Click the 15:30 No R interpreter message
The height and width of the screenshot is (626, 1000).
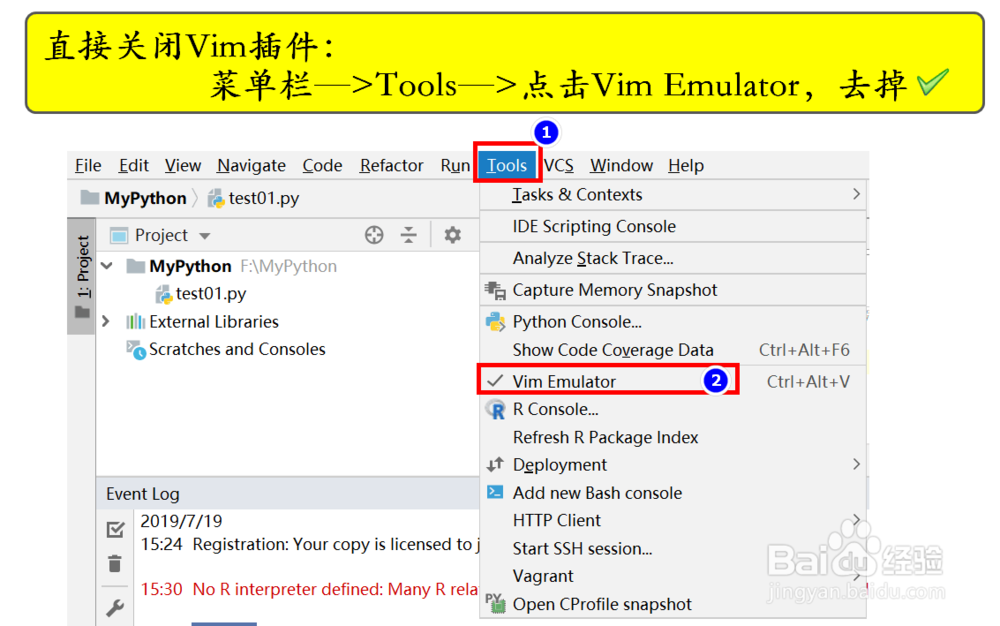coord(309,589)
